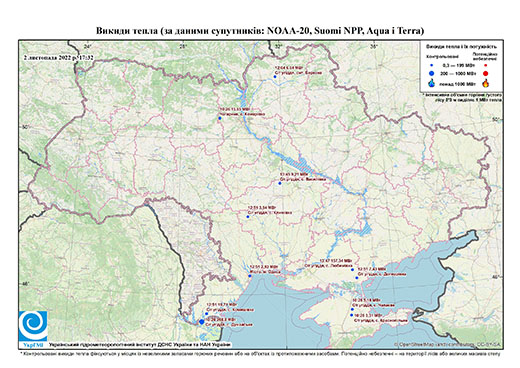520x368 pixels.
Task: Click the label text 12:51 18.79 МВт
Action: (222, 304)
